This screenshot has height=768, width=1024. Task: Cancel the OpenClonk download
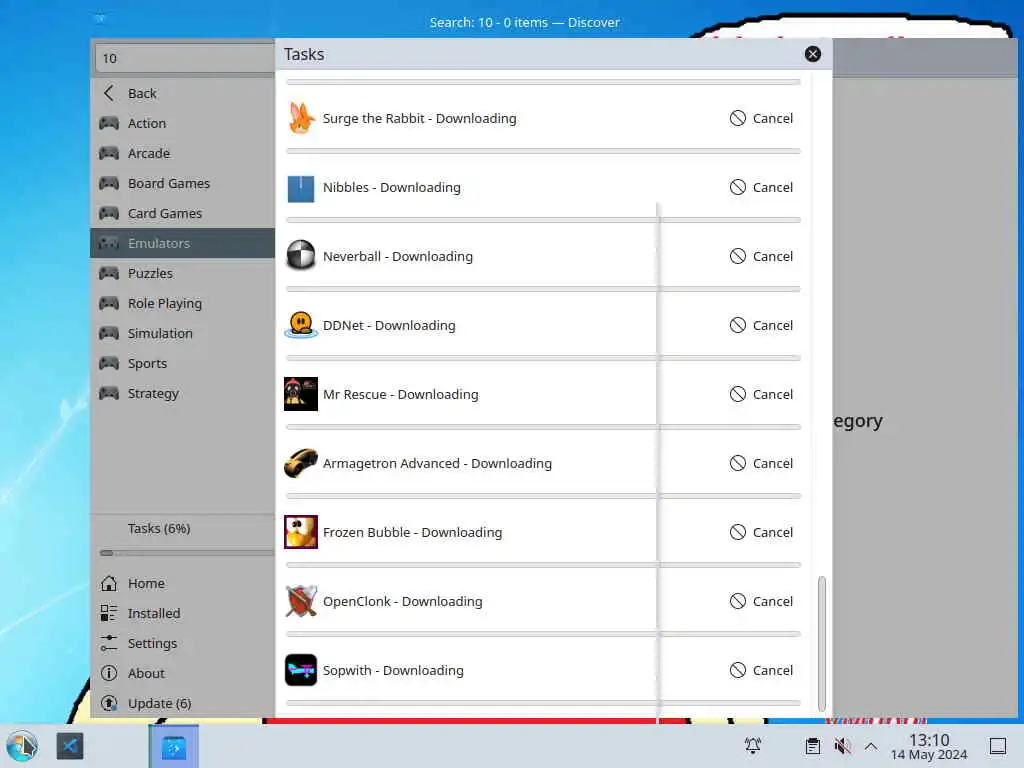[x=761, y=601]
